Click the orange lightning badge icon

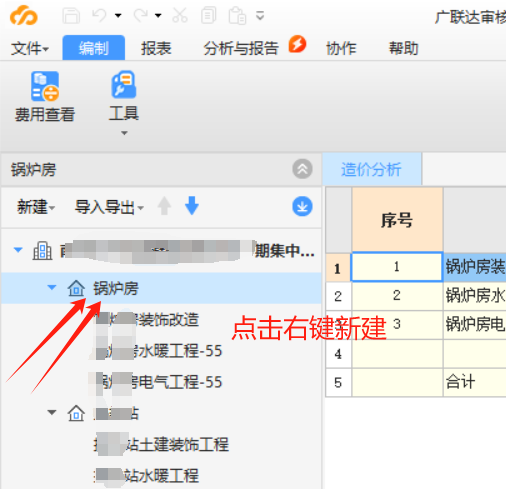(297, 44)
